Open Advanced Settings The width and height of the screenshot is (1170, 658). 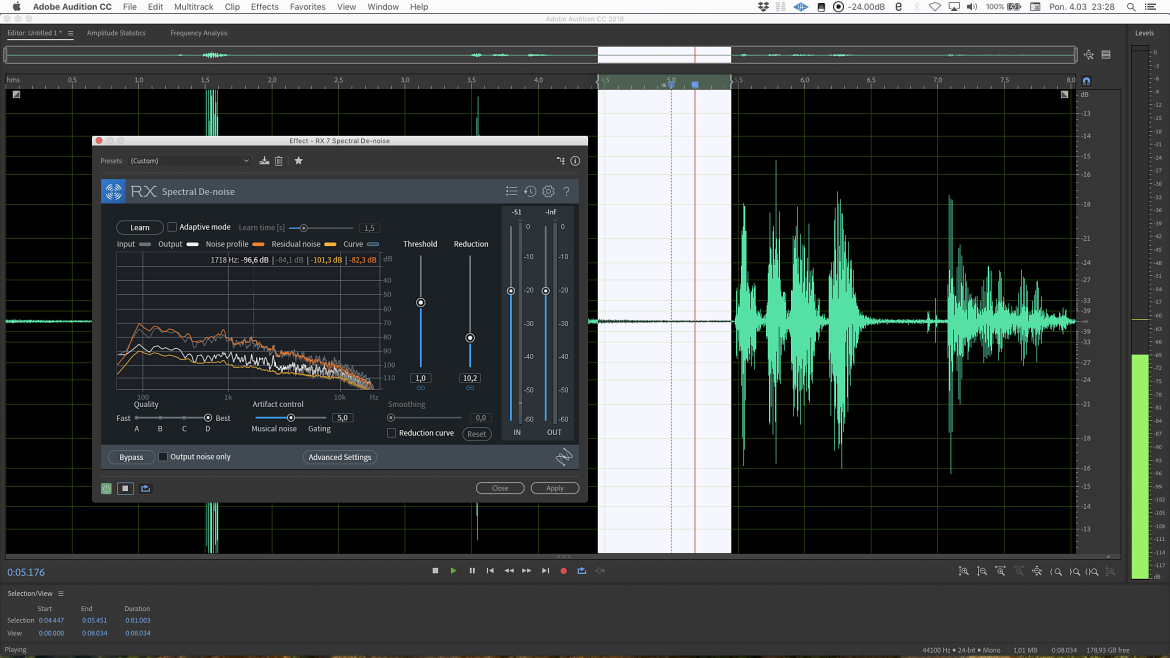(340, 457)
